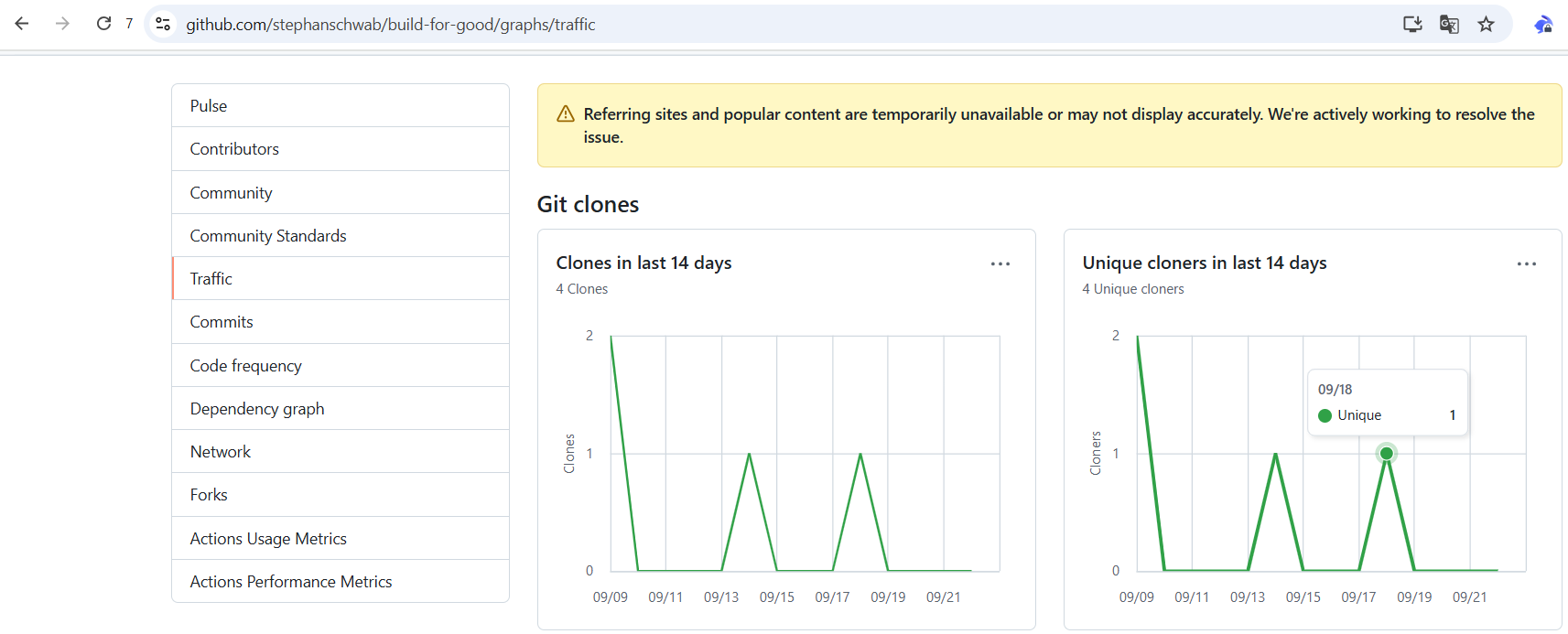Open Unique cloners chart three-dot menu

tap(1526, 263)
